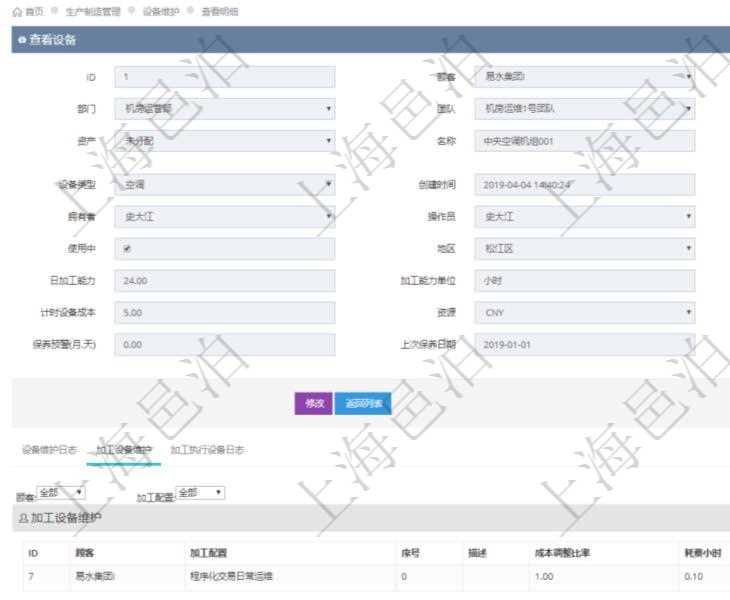Switch to 加工执行设备日志 tab
Viewport: 730px width, 600px height.
click(207, 450)
